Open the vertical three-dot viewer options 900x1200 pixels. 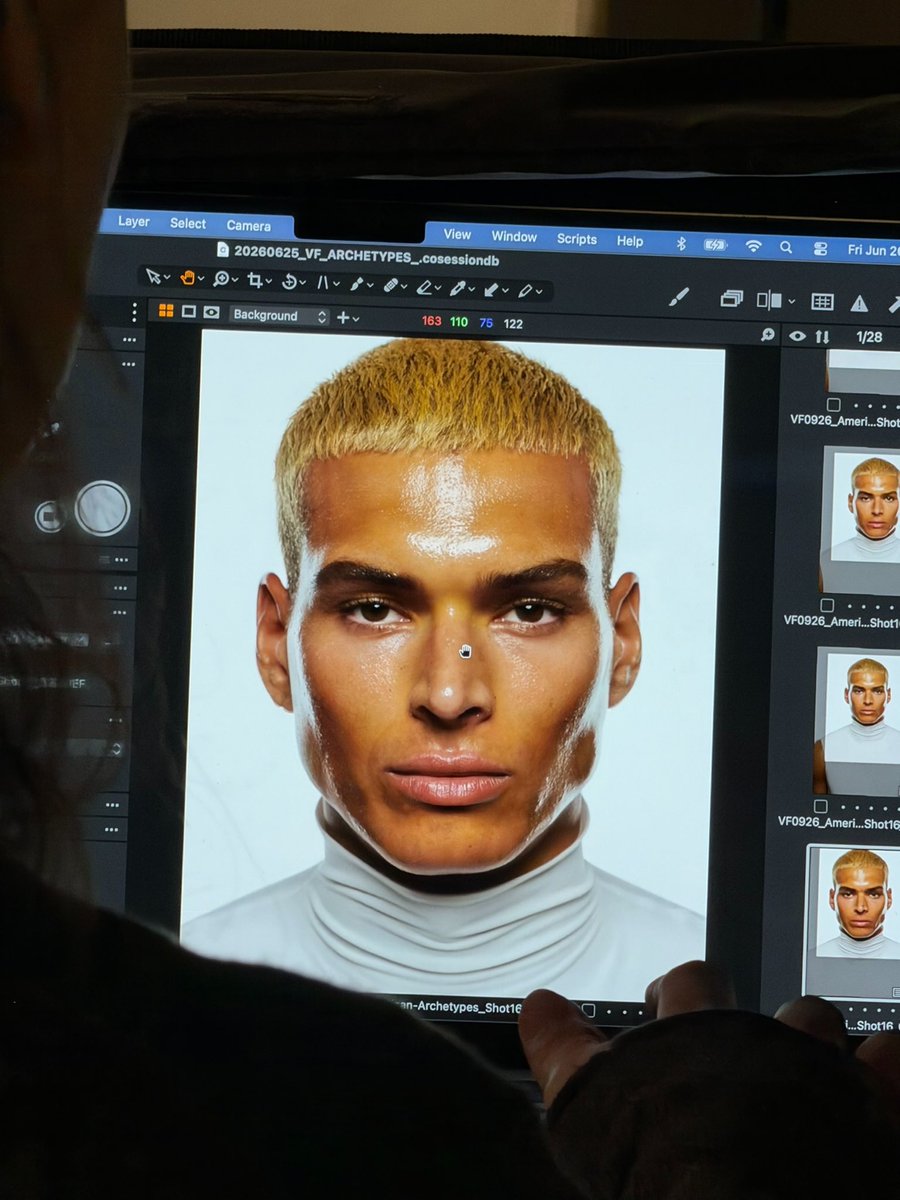click(135, 312)
